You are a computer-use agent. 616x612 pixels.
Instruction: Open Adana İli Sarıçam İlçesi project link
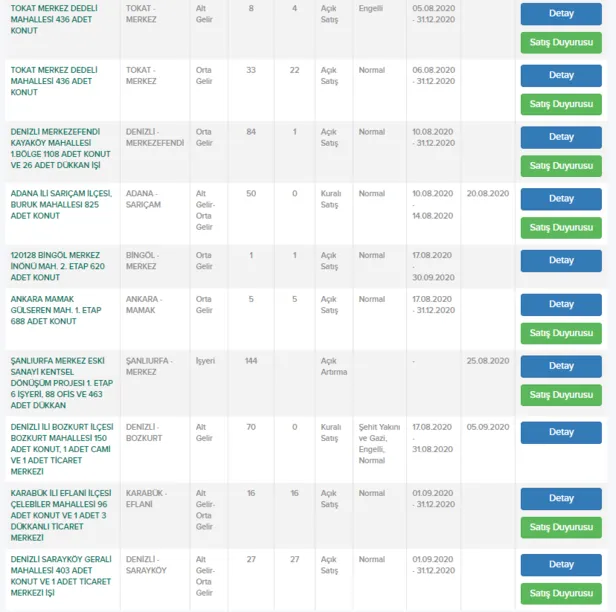click(60, 205)
